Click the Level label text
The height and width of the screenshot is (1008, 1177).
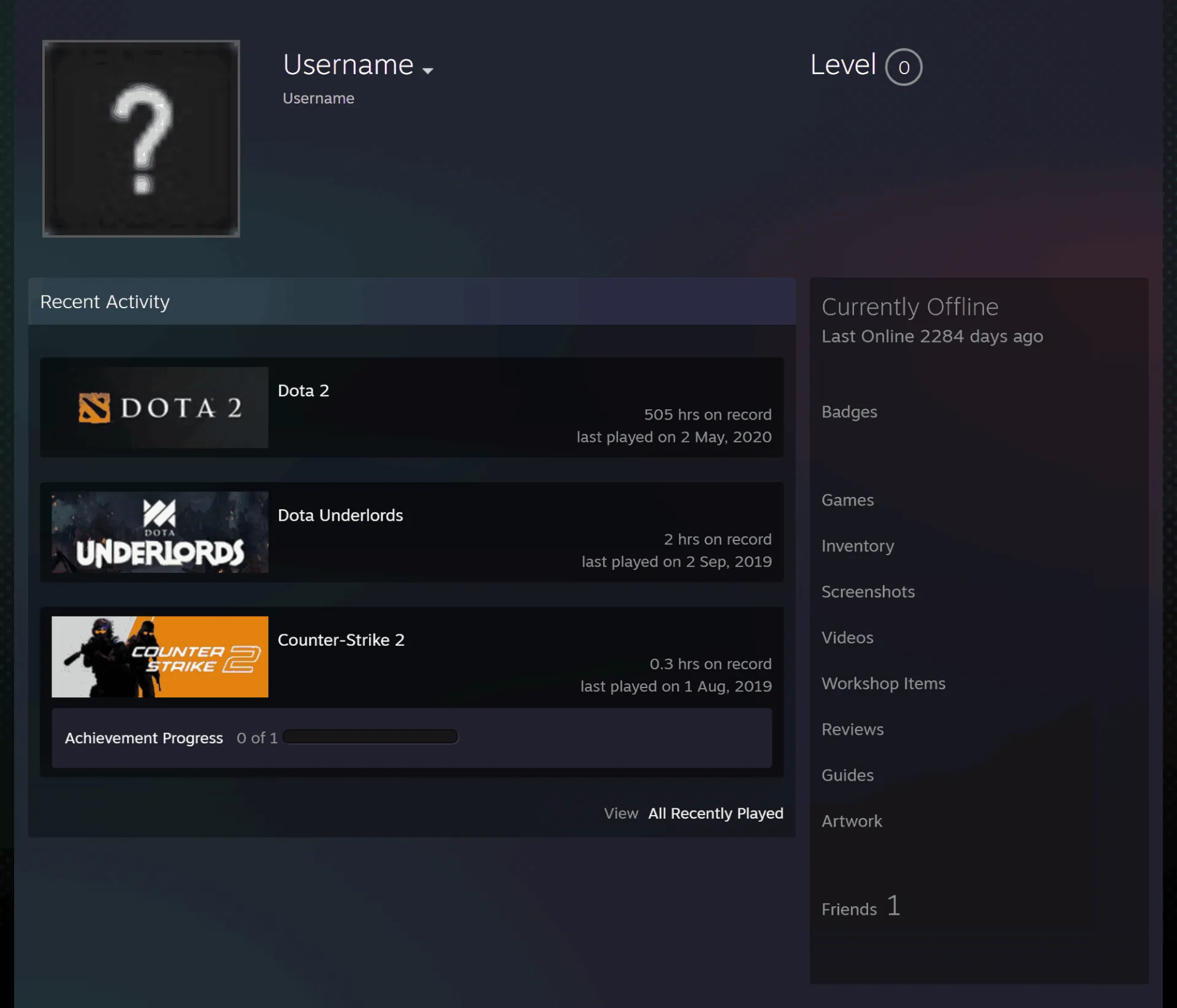coord(843,64)
